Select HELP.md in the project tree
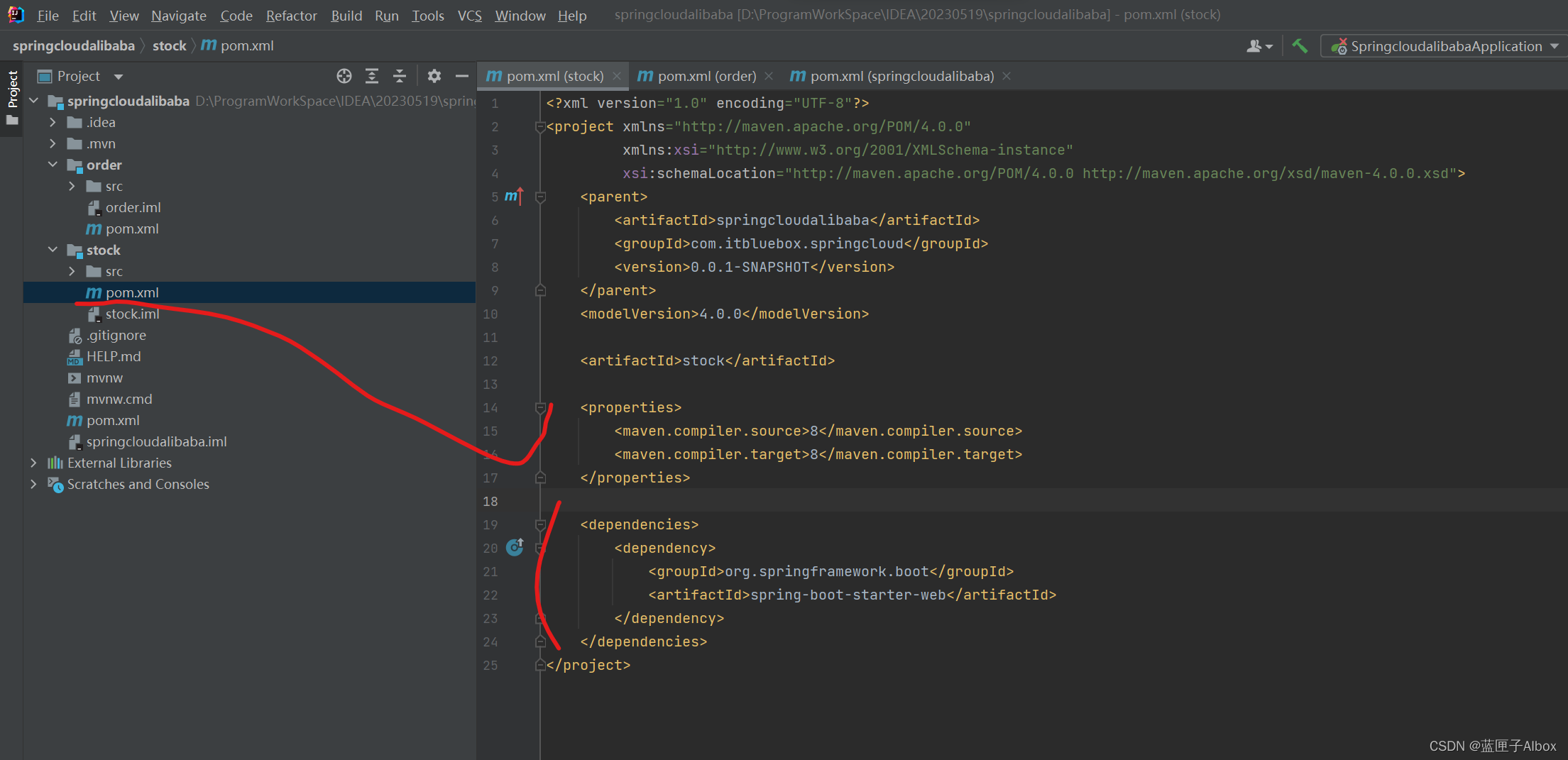The width and height of the screenshot is (1568, 760). pos(114,356)
